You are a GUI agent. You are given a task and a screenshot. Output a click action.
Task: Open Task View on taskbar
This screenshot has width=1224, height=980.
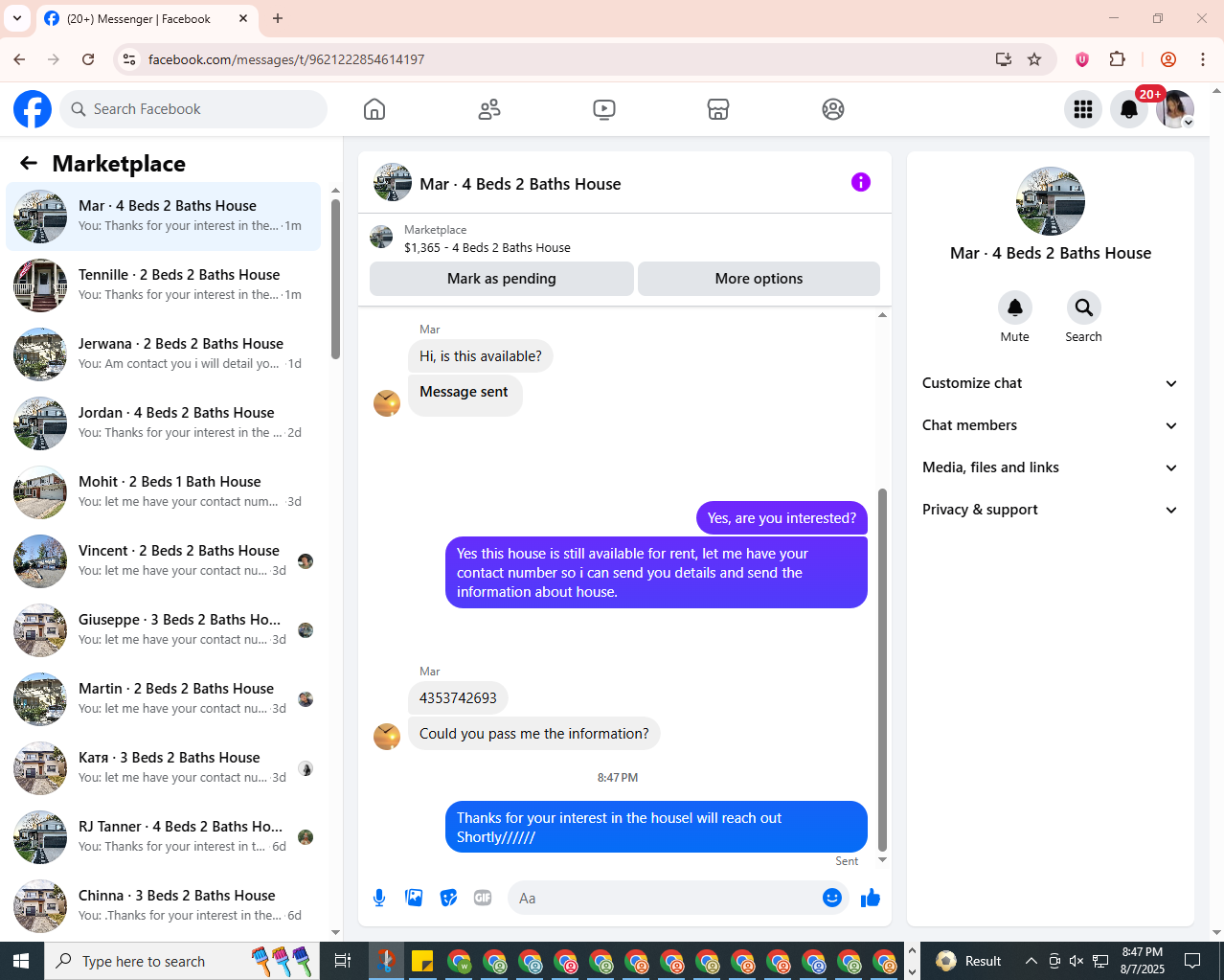[343, 961]
